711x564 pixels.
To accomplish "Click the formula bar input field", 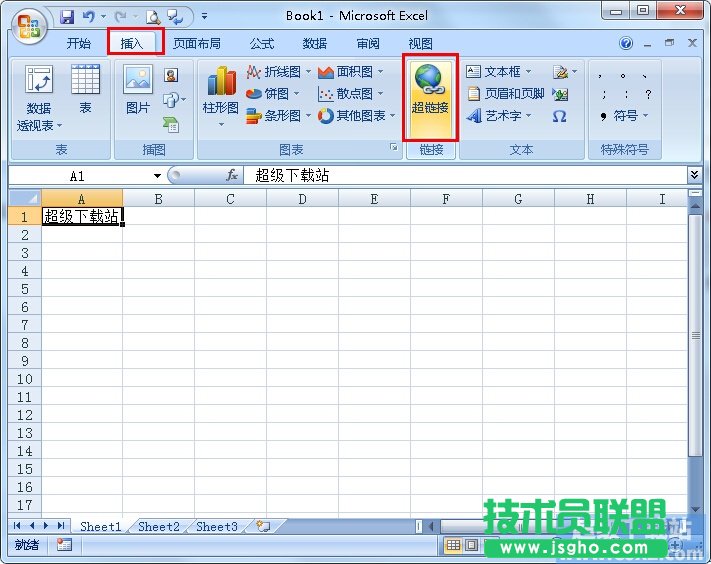I will click(x=465, y=175).
